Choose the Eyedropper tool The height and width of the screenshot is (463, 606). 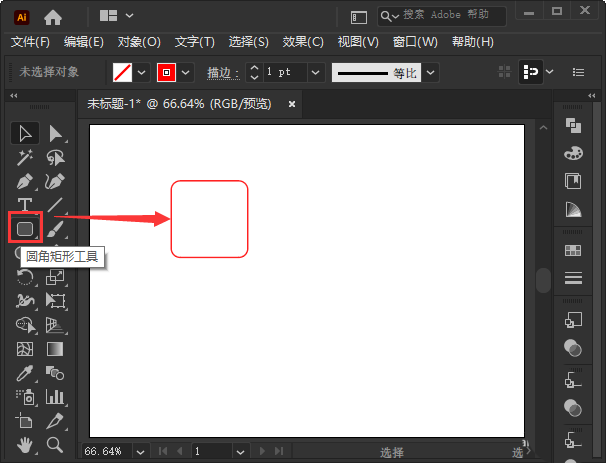click(x=25, y=373)
